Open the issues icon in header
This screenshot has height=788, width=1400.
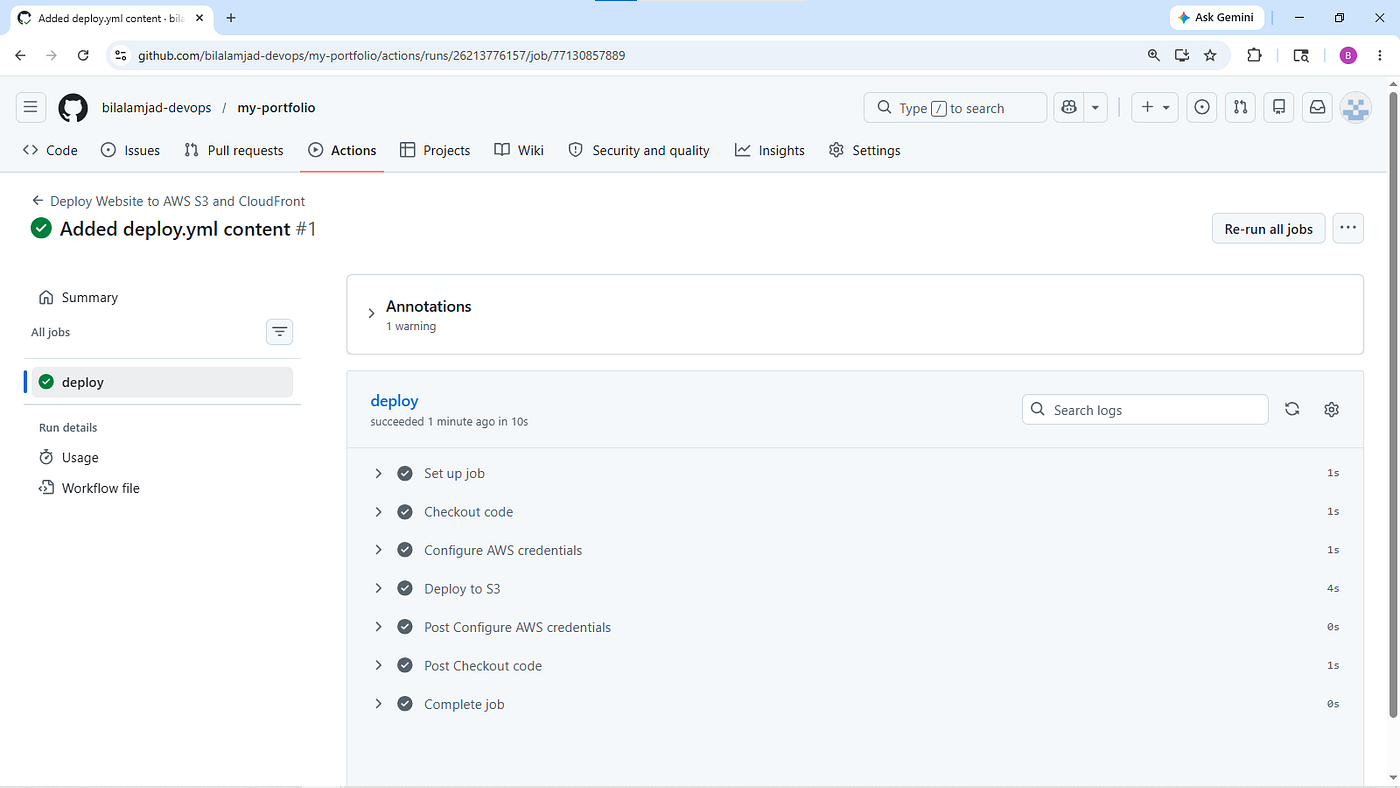pos(1203,107)
